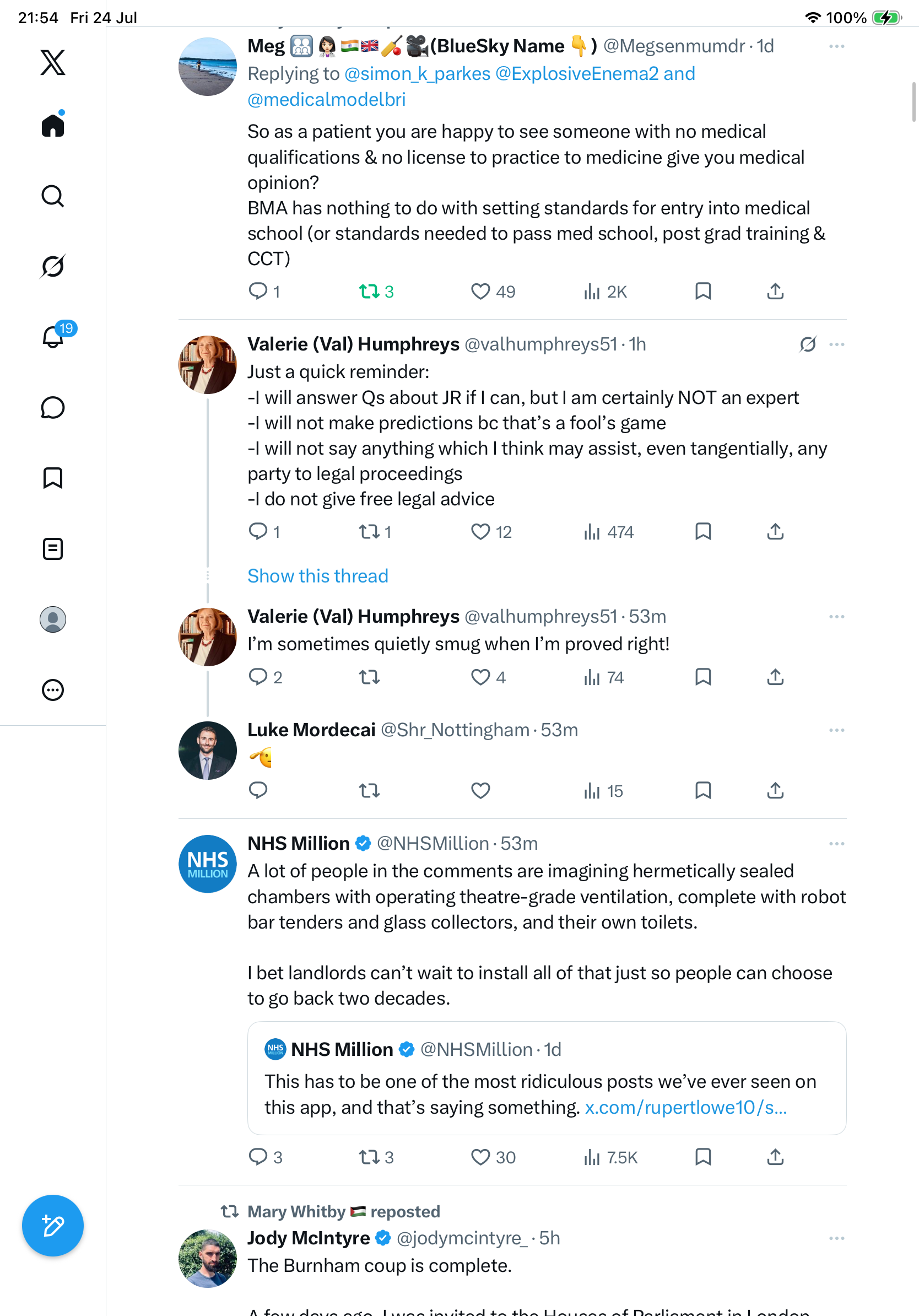This screenshot has width=919, height=1316.
Task: Tap the compose post floating button
Action: tap(53, 1226)
